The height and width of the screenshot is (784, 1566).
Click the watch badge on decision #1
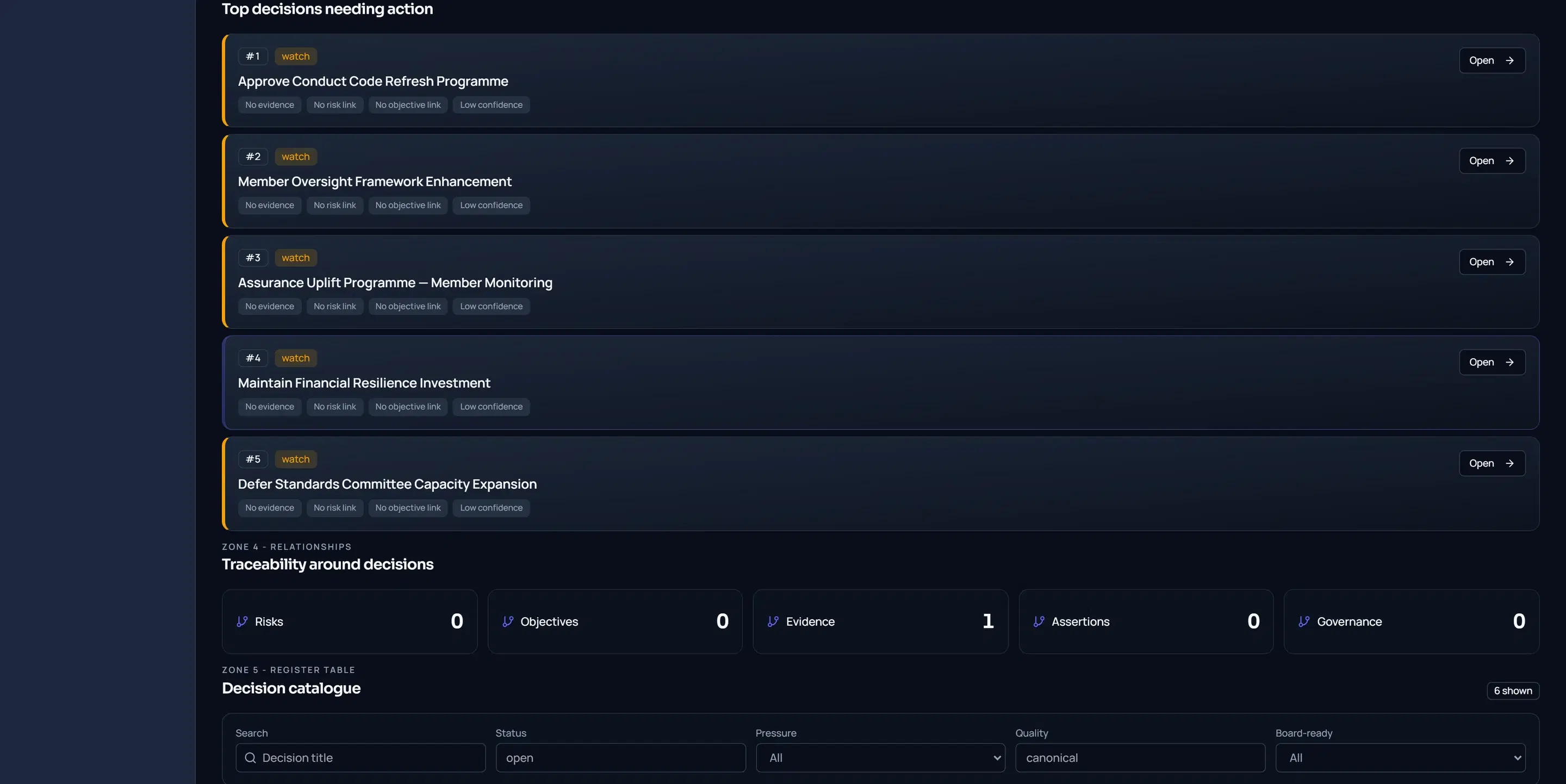(x=295, y=56)
